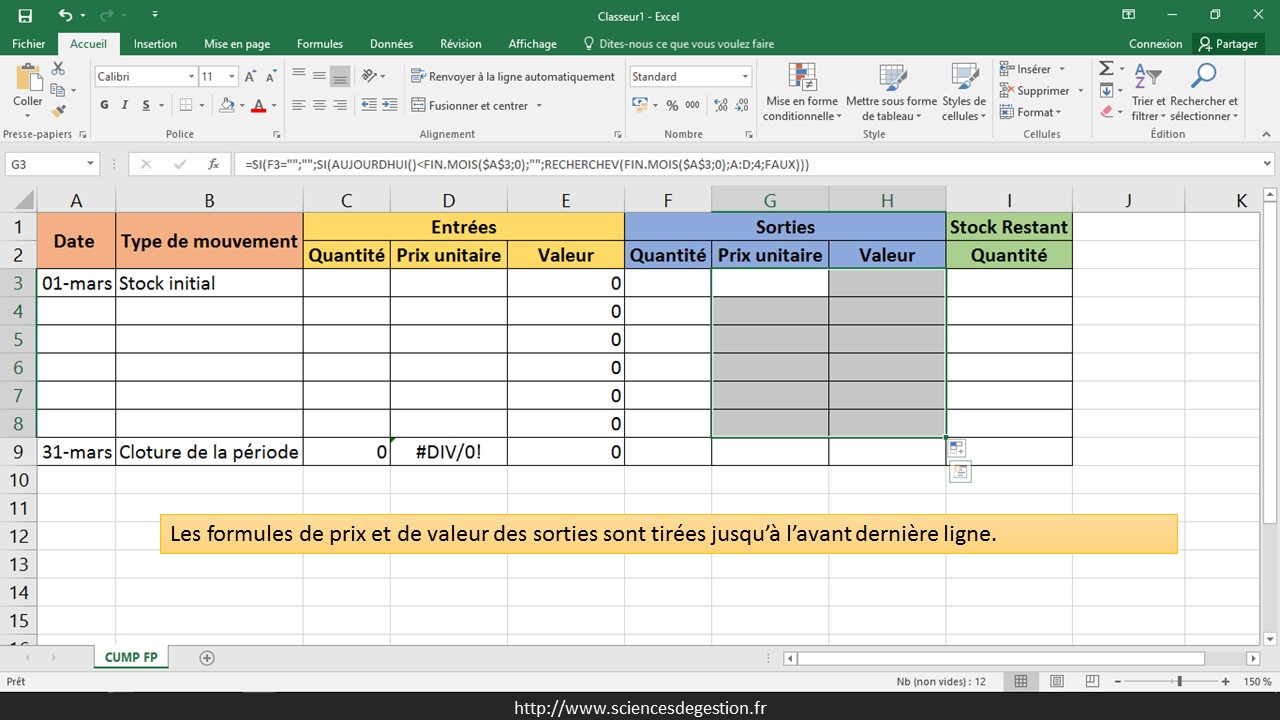Click the AutoSum sigma icon
Image resolution: width=1280 pixels, height=720 pixels.
pyautogui.click(x=1106, y=69)
